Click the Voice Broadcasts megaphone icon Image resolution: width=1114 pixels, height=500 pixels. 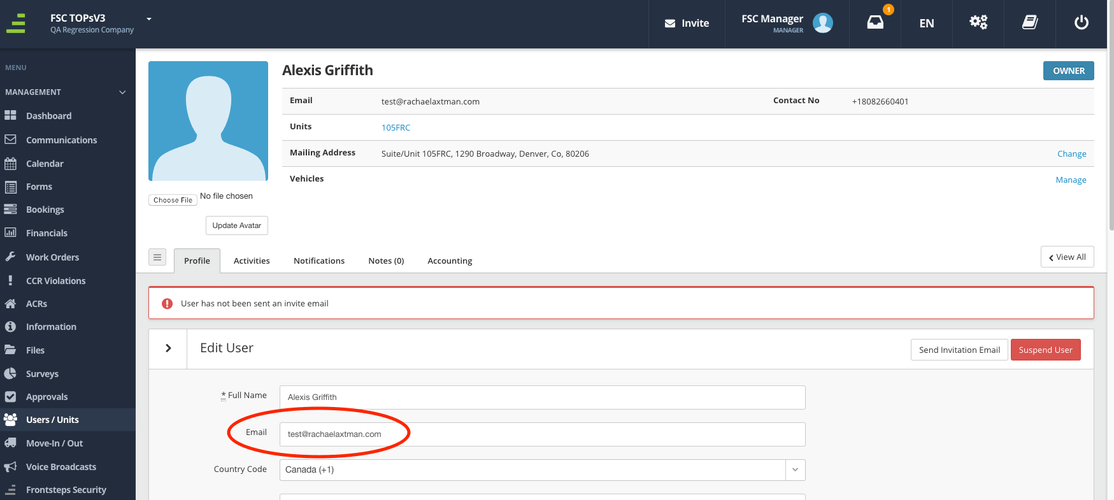point(11,467)
